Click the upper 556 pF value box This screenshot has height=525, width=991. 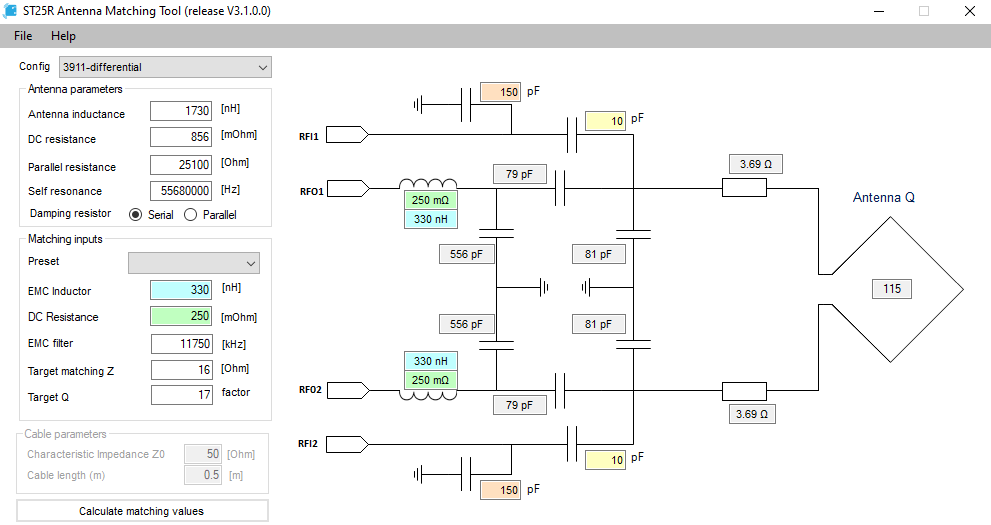coord(467,254)
